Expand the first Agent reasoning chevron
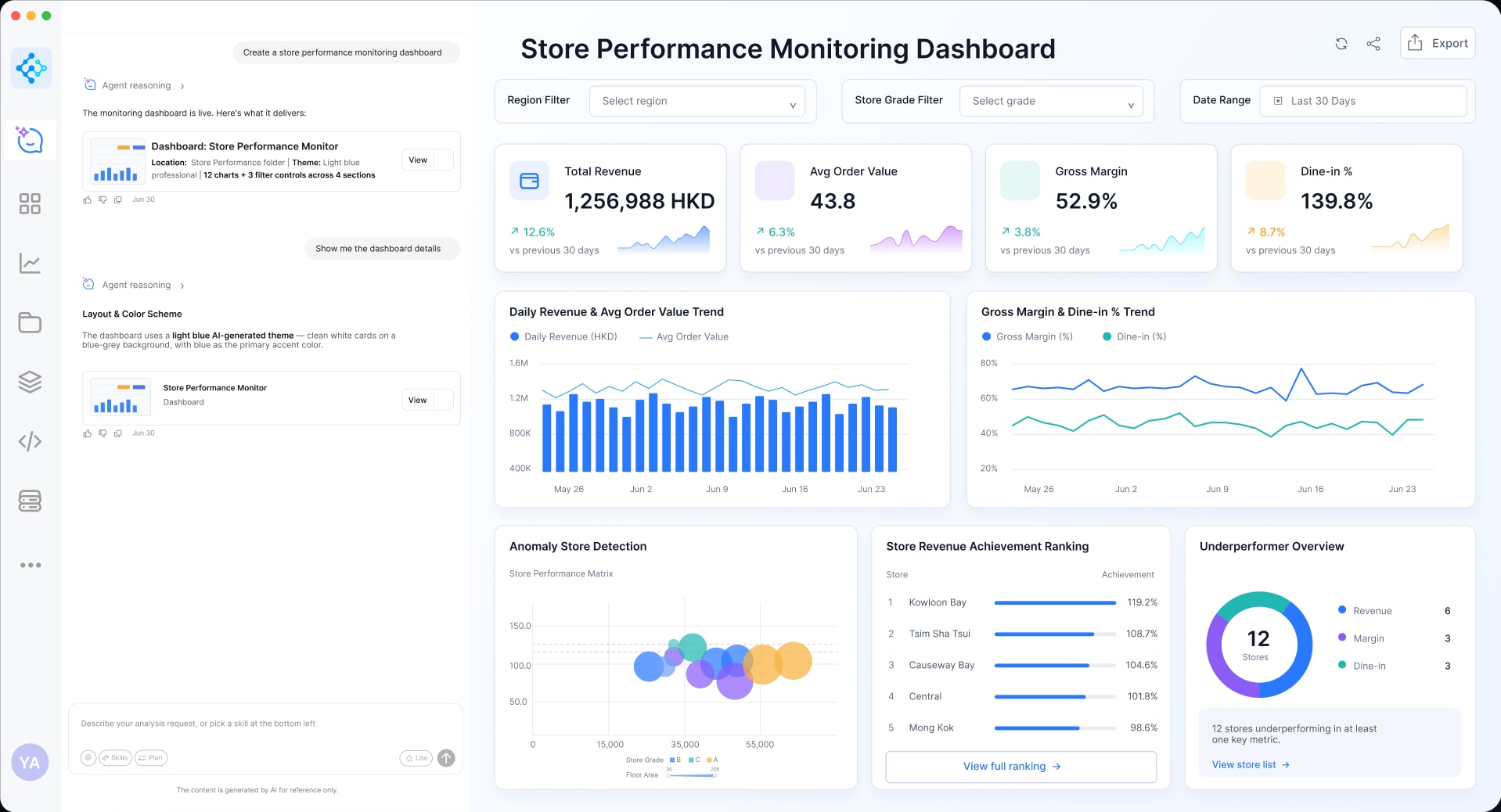 click(182, 86)
